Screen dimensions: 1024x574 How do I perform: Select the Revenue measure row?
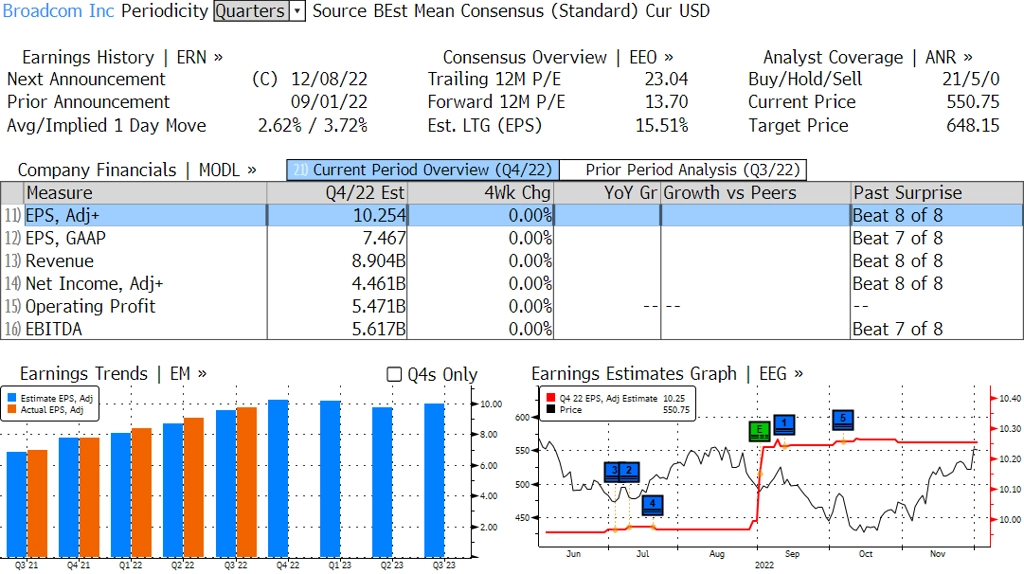tap(512, 261)
